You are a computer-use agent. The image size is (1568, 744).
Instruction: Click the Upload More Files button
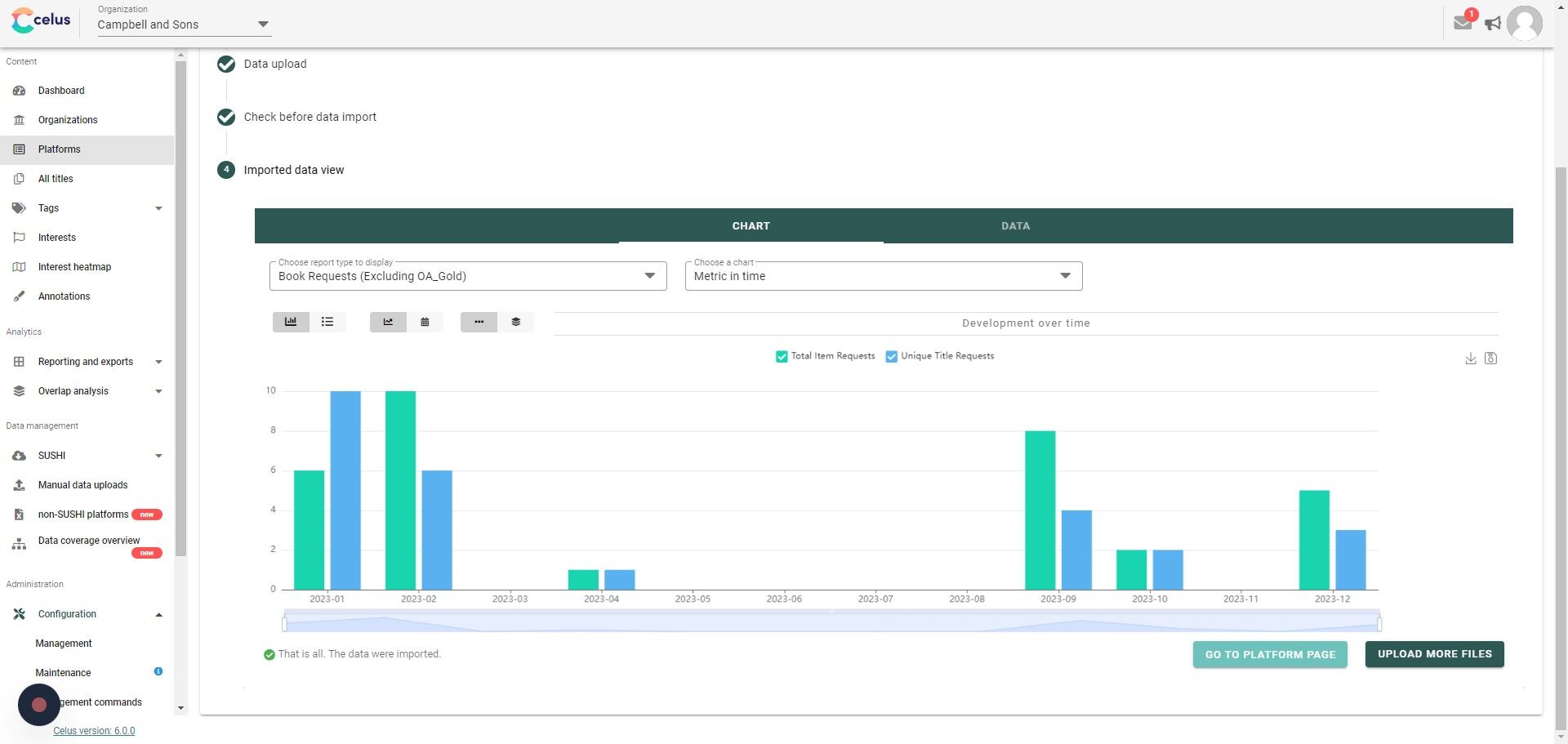(1434, 654)
